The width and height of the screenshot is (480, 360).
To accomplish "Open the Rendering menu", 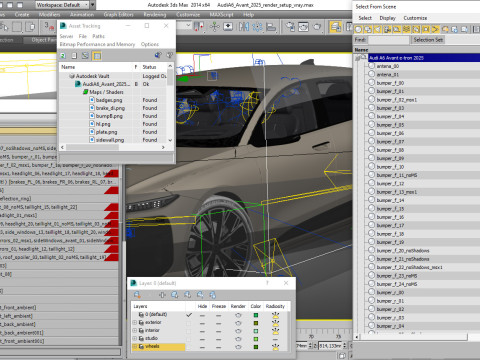I will (x=155, y=15).
